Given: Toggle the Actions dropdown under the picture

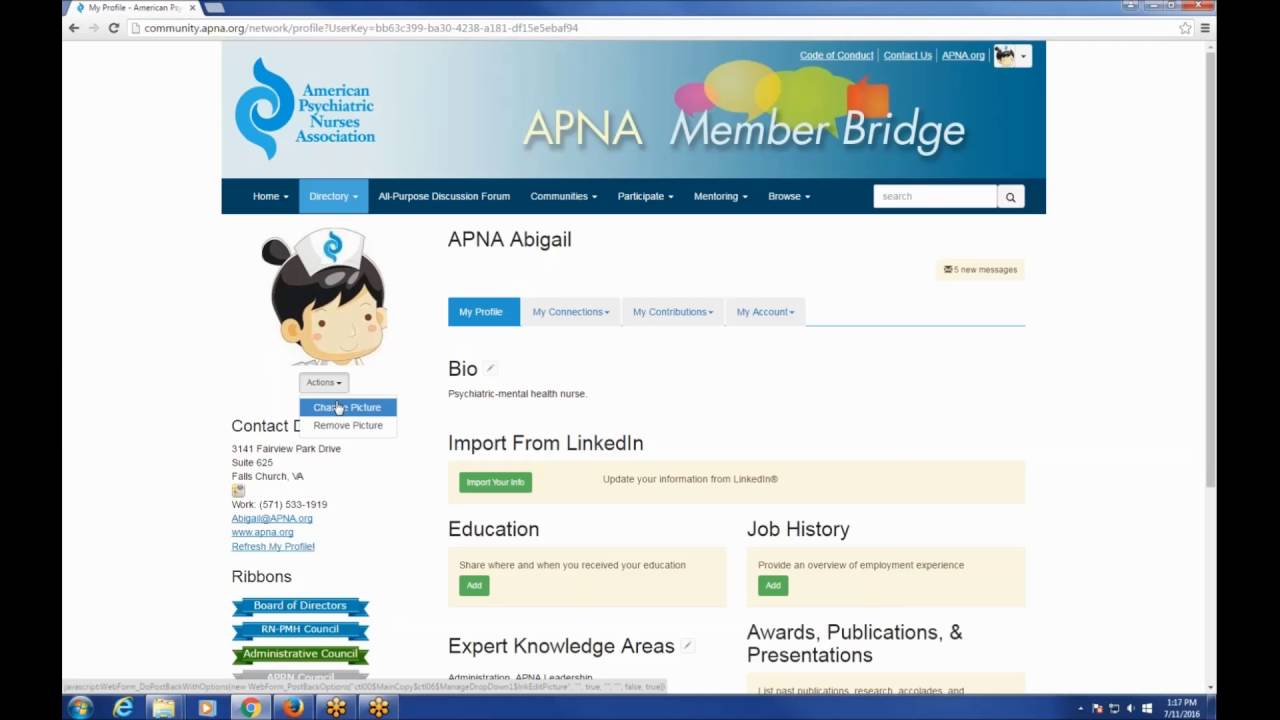Looking at the screenshot, I should pos(323,383).
